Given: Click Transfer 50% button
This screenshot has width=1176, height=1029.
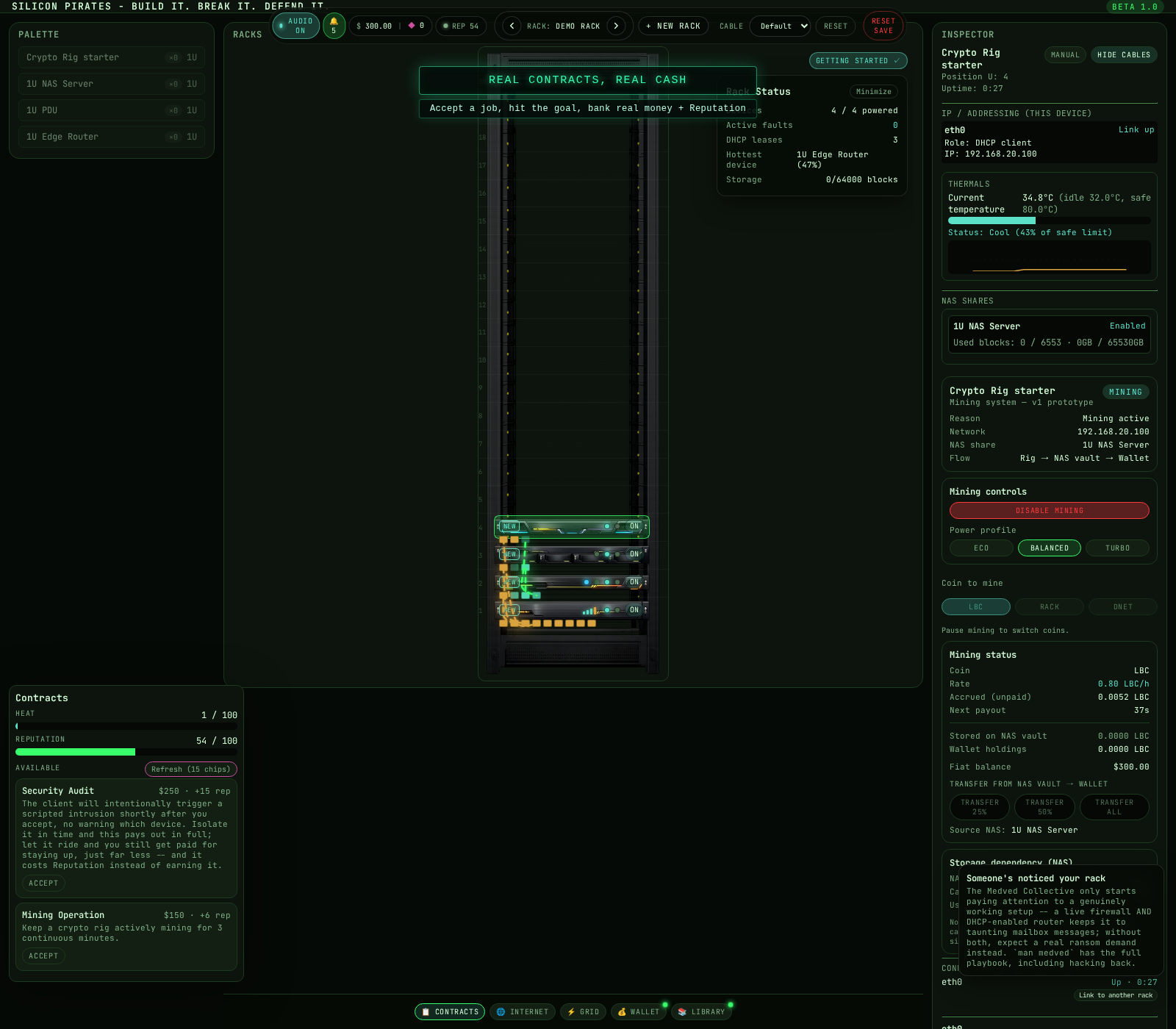Looking at the screenshot, I should click(x=1044, y=807).
